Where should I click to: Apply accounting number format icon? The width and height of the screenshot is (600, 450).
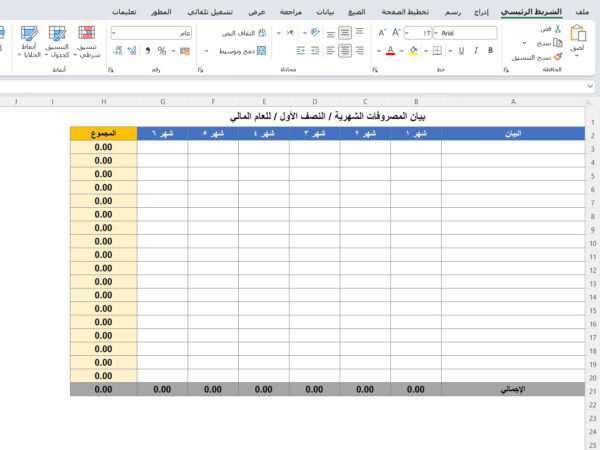pos(185,51)
